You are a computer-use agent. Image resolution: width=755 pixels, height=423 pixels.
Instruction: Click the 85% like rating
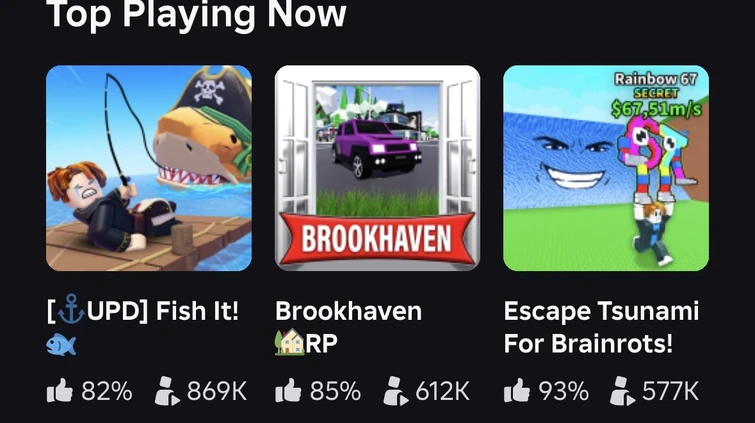(335, 391)
